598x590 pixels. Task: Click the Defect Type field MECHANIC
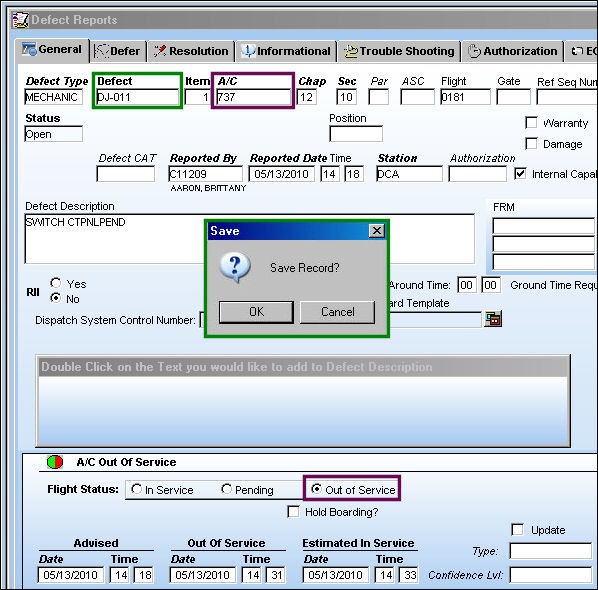53,97
